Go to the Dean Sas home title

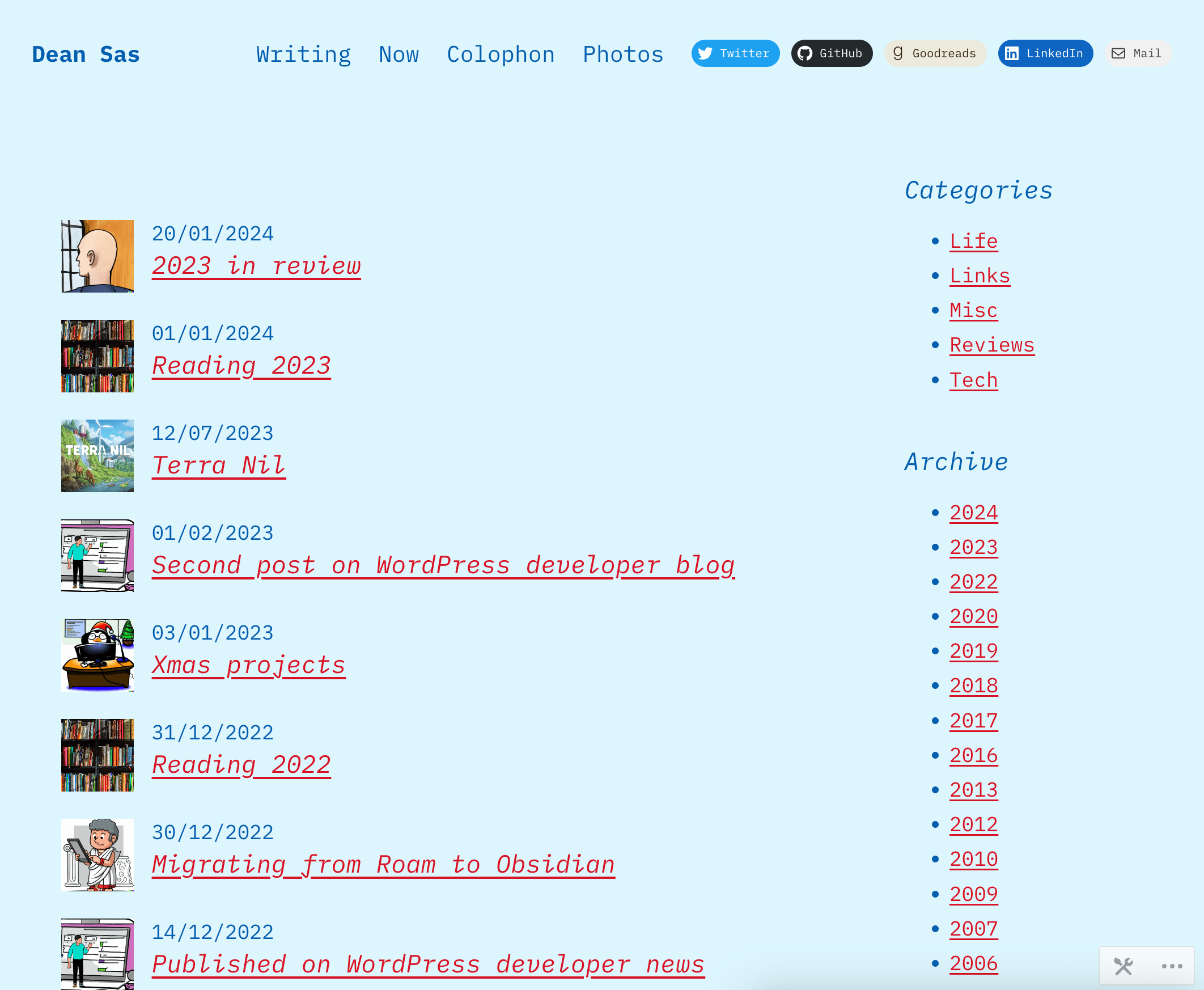point(86,55)
